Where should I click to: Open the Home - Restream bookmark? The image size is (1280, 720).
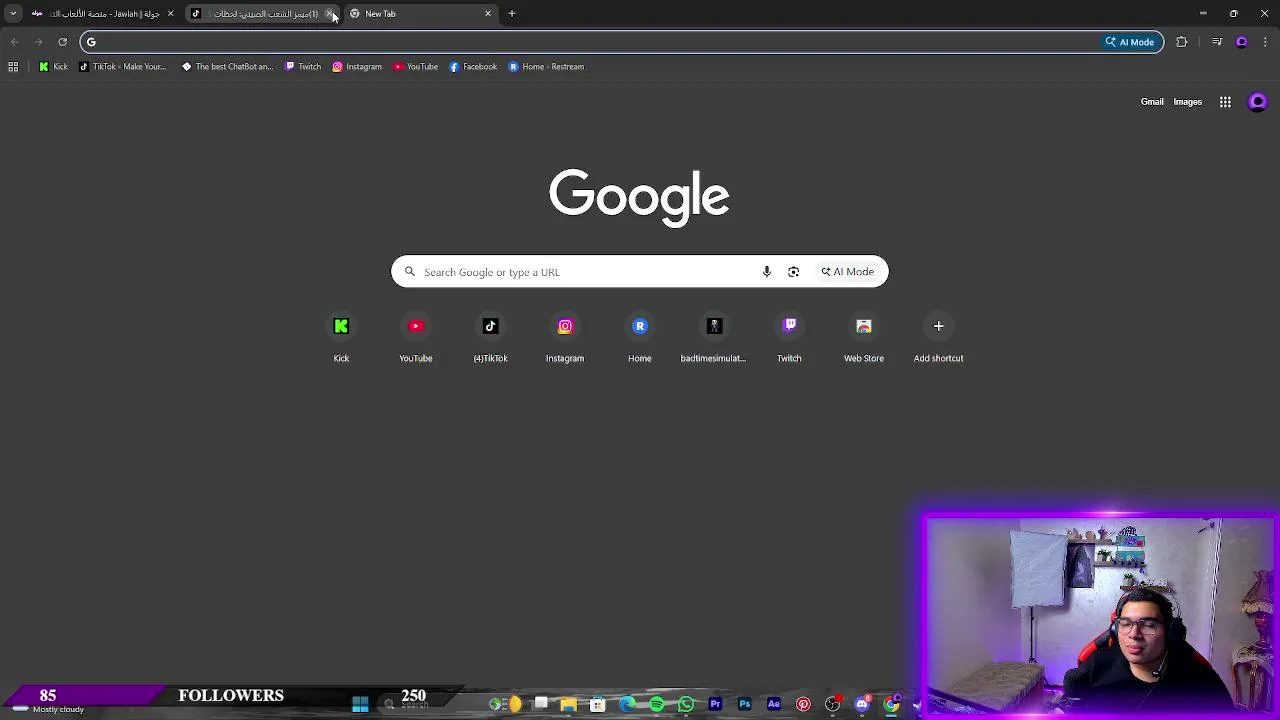546,67
